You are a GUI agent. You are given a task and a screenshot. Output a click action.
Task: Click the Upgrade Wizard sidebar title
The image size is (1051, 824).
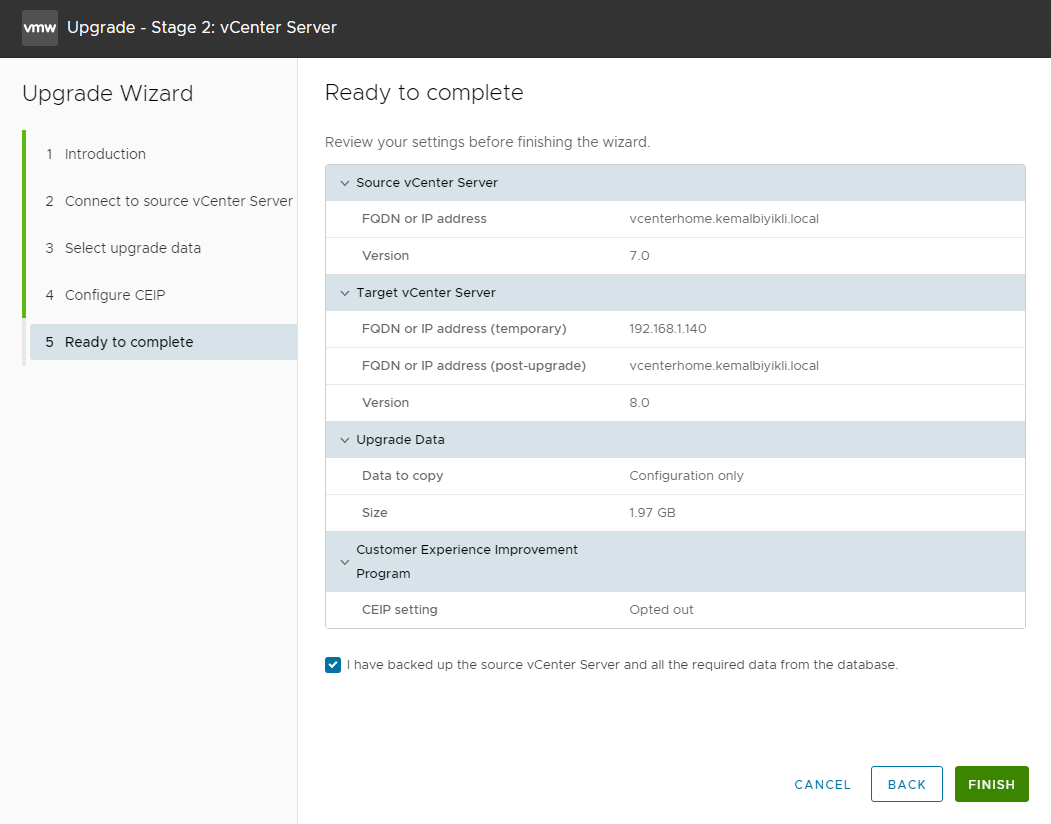tap(108, 93)
